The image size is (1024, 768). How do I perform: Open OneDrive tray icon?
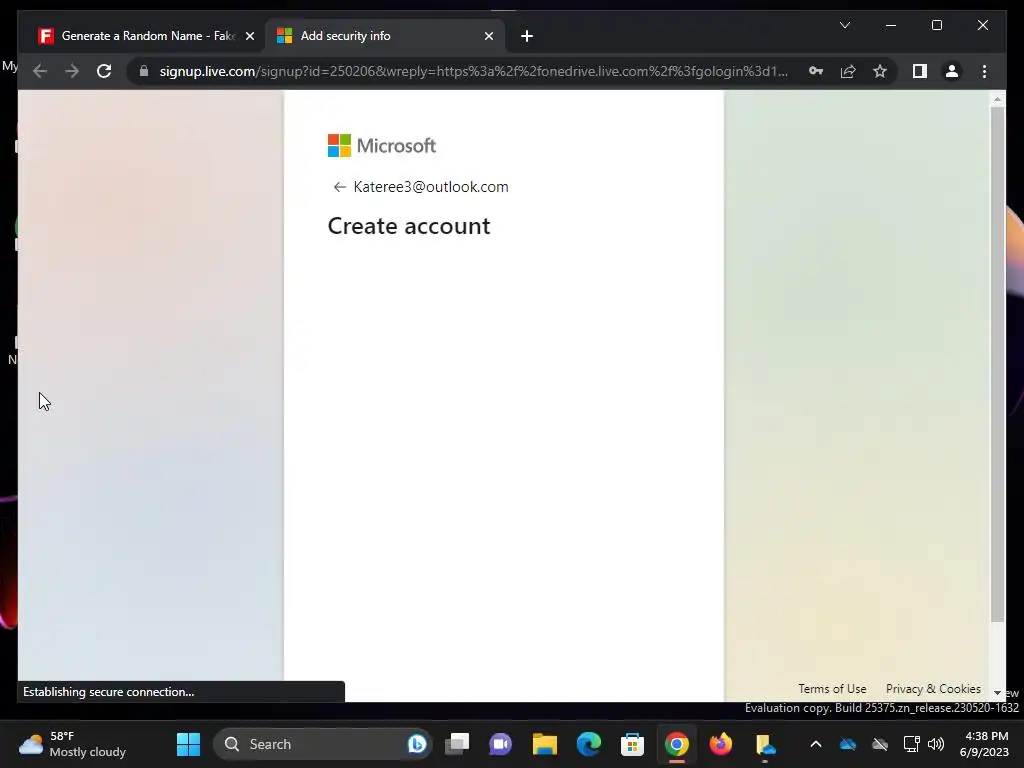tap(848, 744)
